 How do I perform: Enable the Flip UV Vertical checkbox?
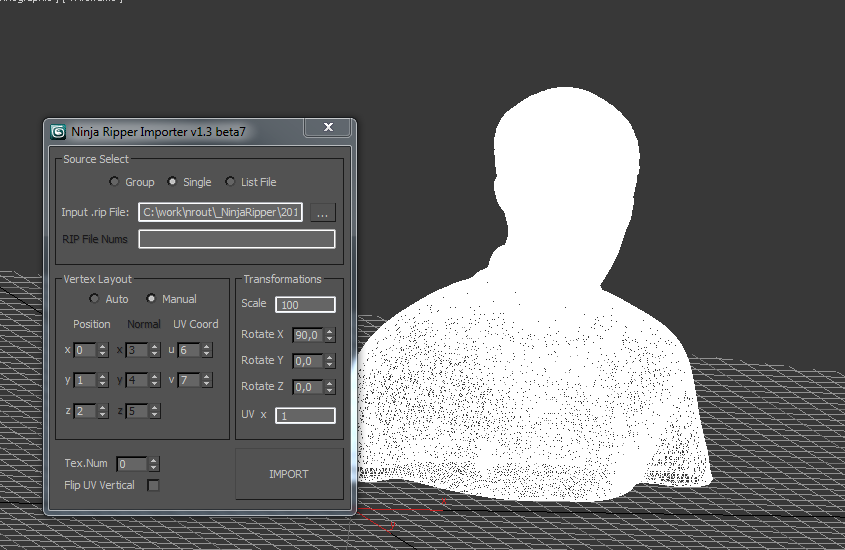pyautogui.click(x=153, y=486)
